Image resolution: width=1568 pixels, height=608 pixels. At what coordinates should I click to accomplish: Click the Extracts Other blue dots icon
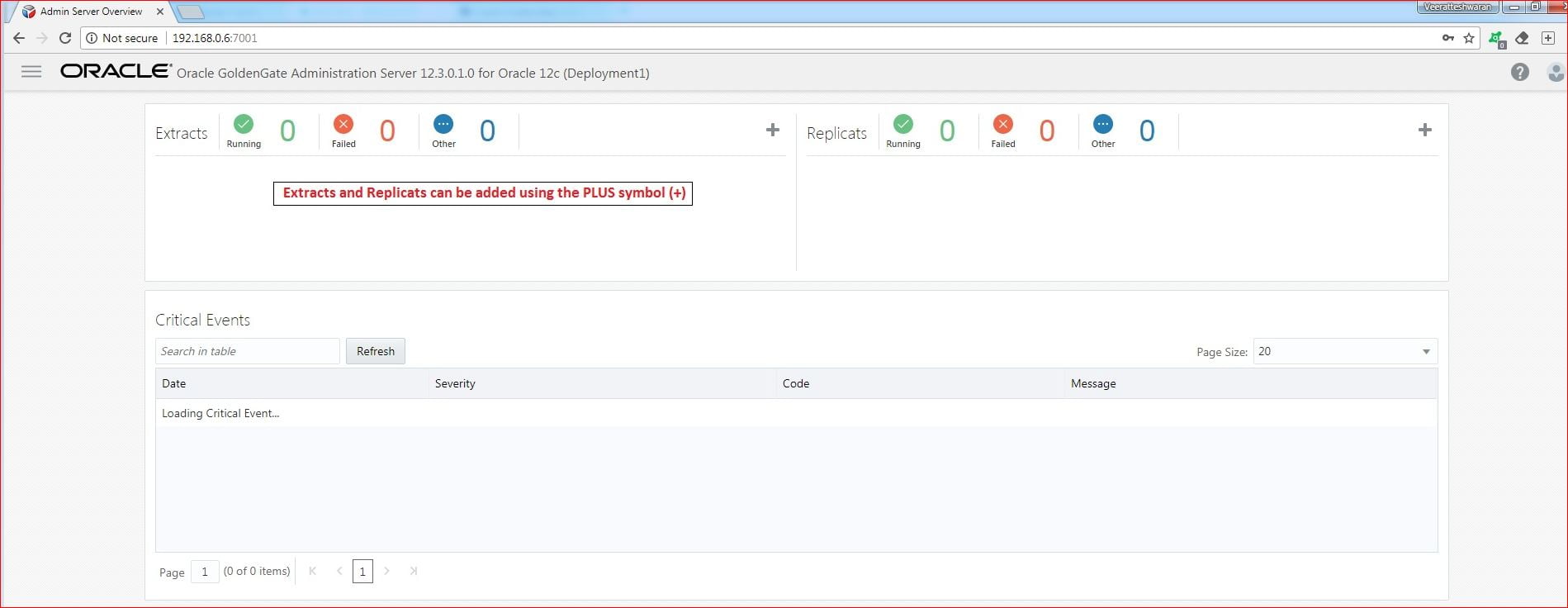[x=443, y=124]
